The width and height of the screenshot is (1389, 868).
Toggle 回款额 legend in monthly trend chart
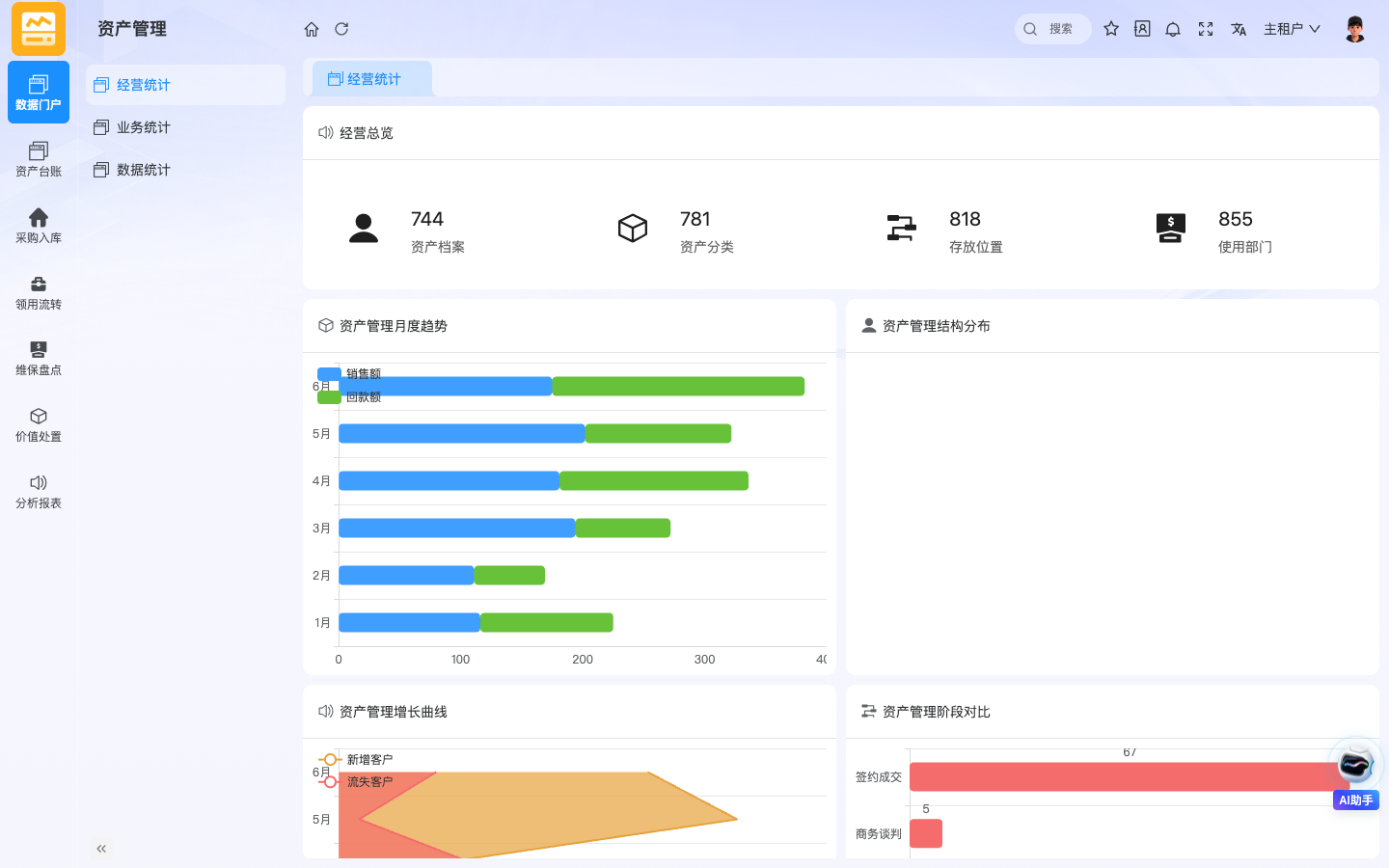click(x=349, y=396)
